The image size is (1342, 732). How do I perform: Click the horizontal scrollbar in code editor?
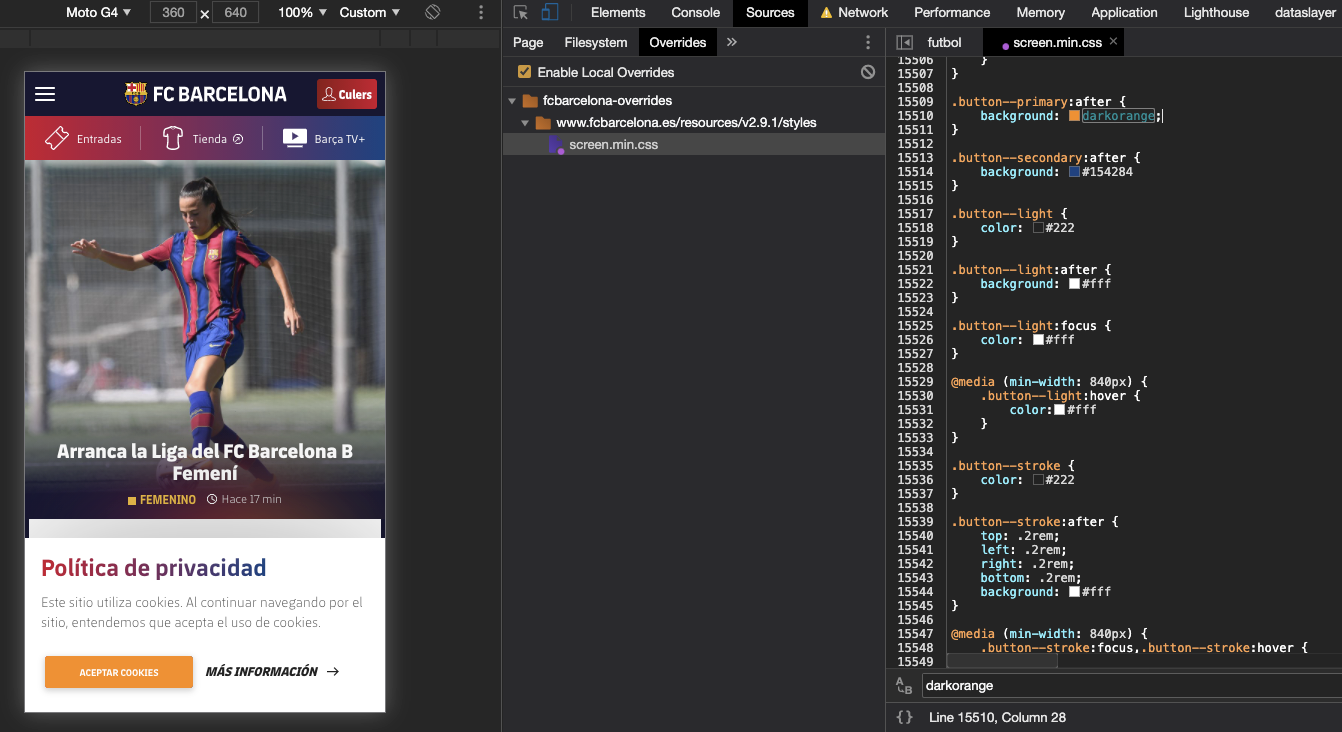click(x=1002, y=661)
